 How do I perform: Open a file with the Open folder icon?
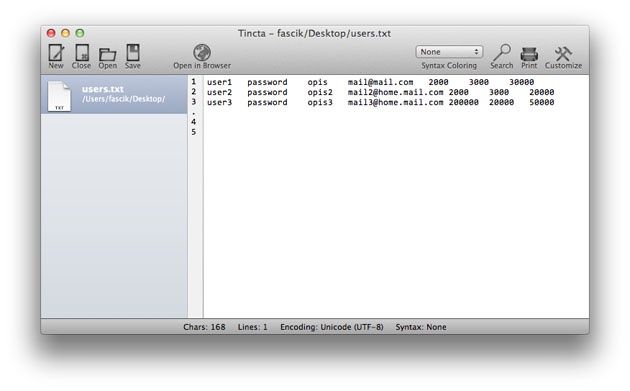coord(107,54)
